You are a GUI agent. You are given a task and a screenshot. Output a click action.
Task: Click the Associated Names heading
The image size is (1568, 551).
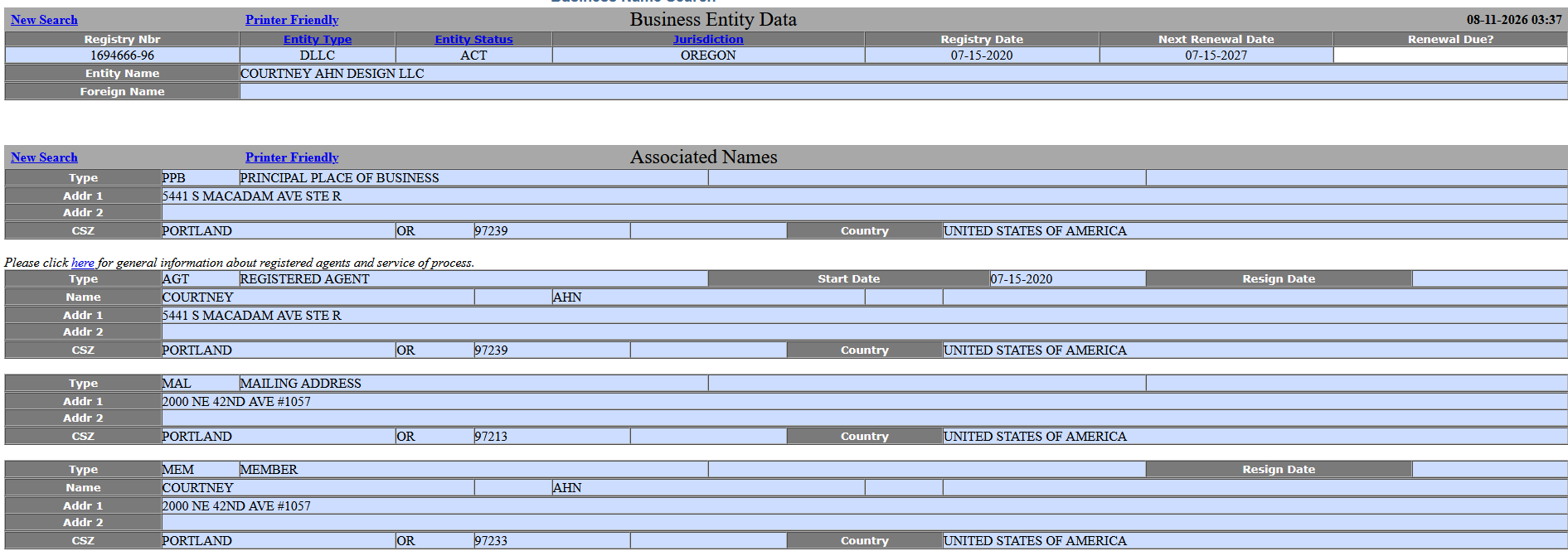click(x=704, y=157)
